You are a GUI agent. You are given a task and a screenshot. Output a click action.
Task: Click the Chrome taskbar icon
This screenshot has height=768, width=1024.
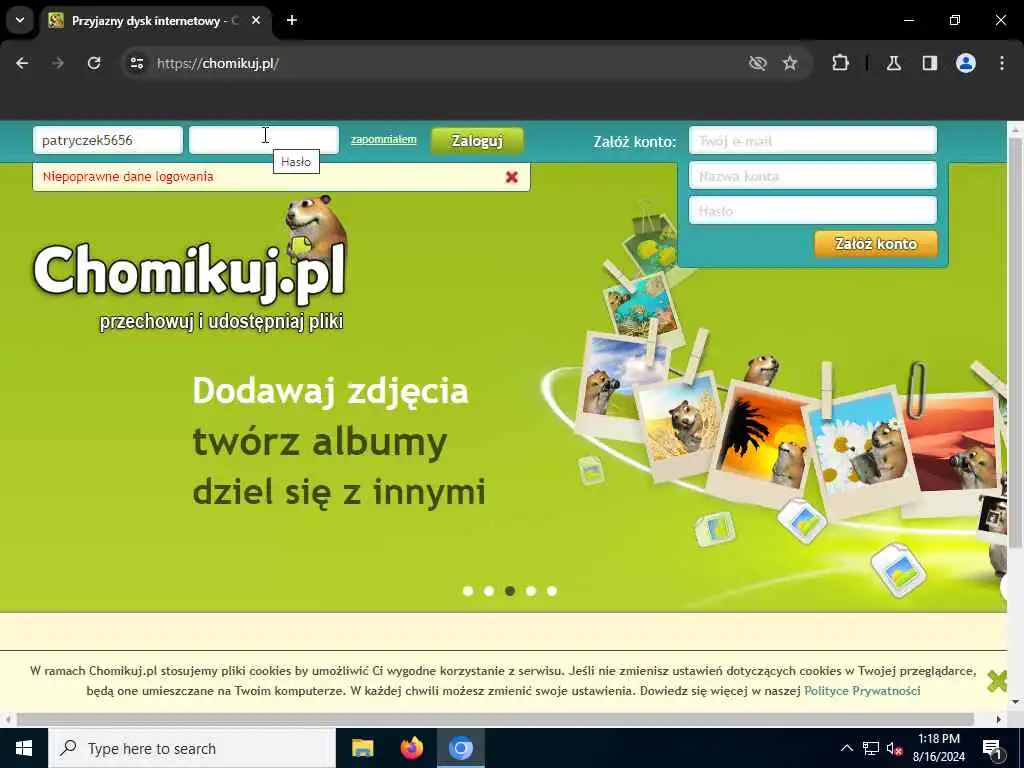point(460,748)
